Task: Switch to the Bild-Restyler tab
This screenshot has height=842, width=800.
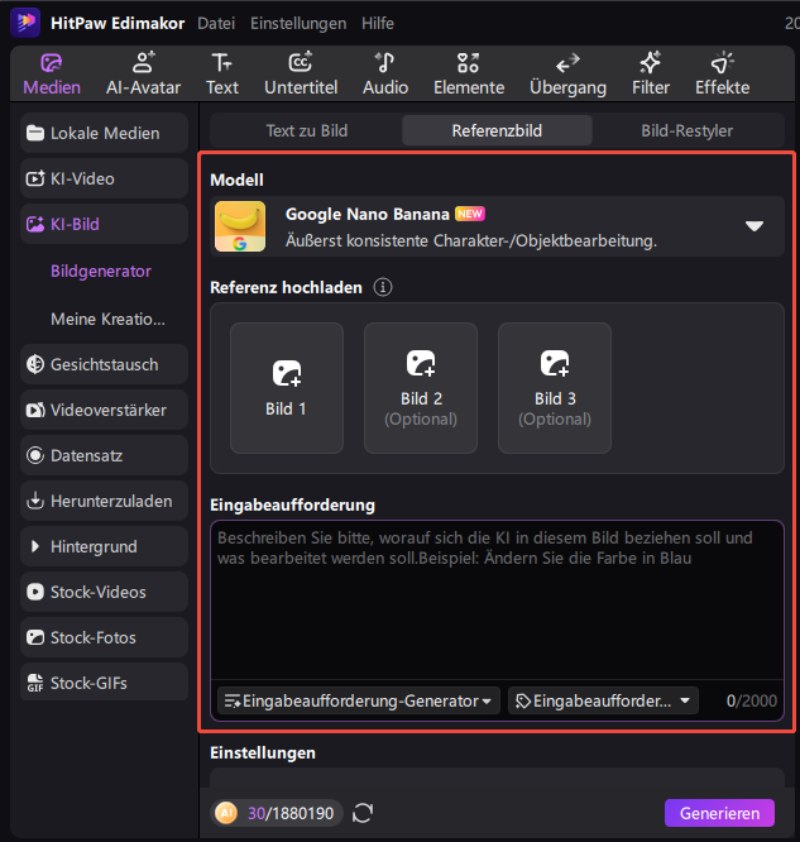Action: point(687,130)
